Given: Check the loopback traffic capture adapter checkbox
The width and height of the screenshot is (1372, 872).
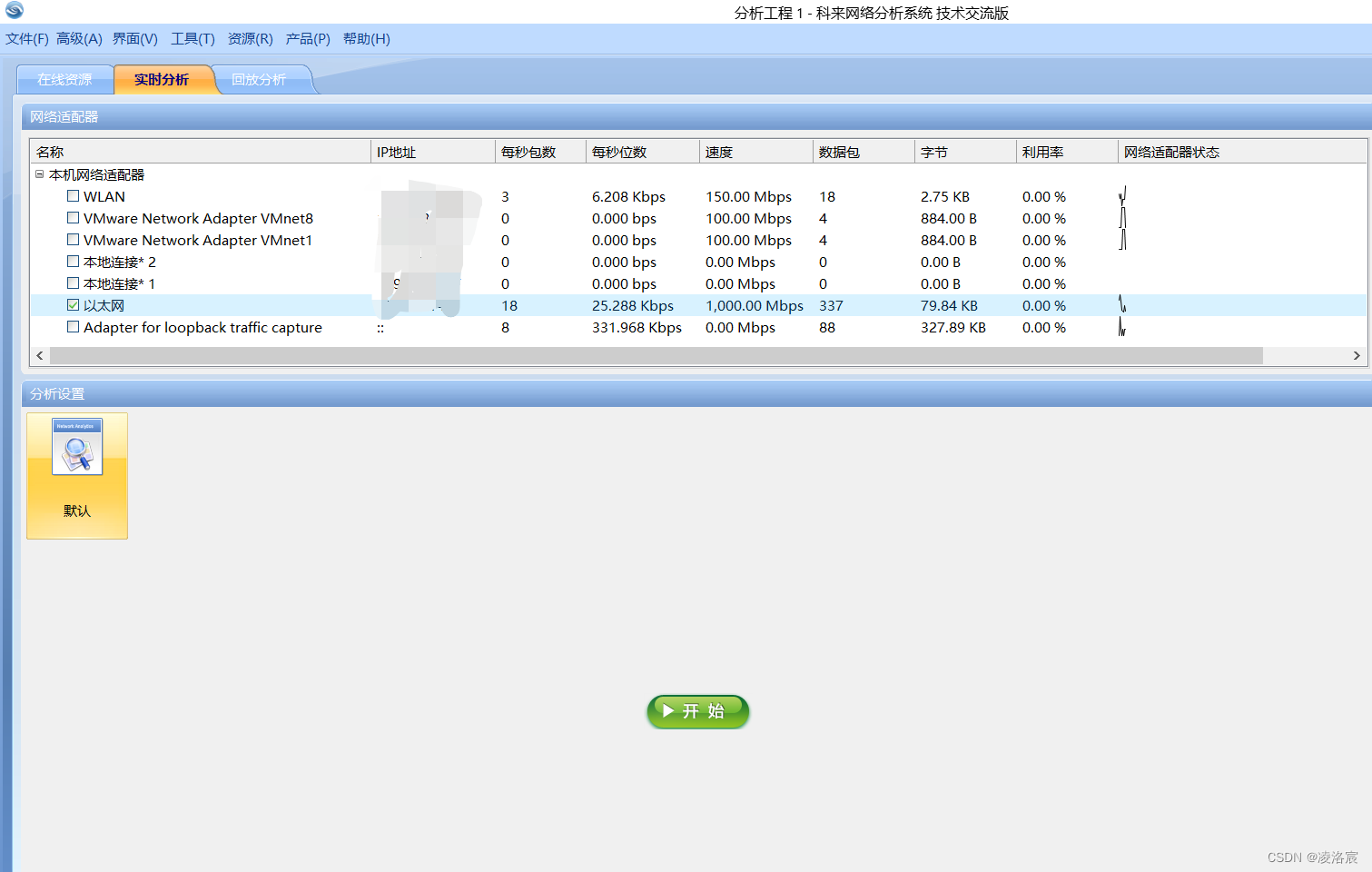Looking at the screenshot, I should pyautogui.click(x=73, y=327).
